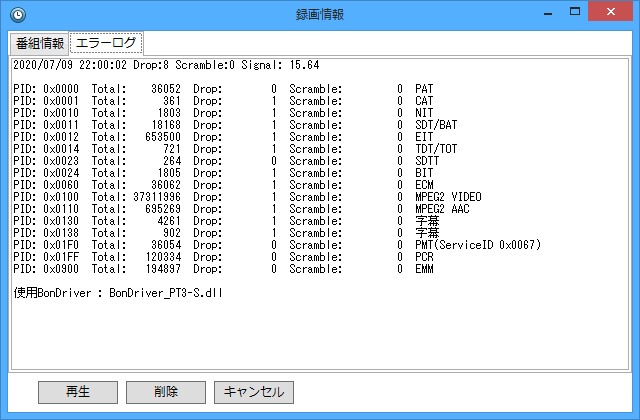The height and width of the screenshot is (420, 640).
Task: Click the Total value 37311996
Action: point(157,197)
